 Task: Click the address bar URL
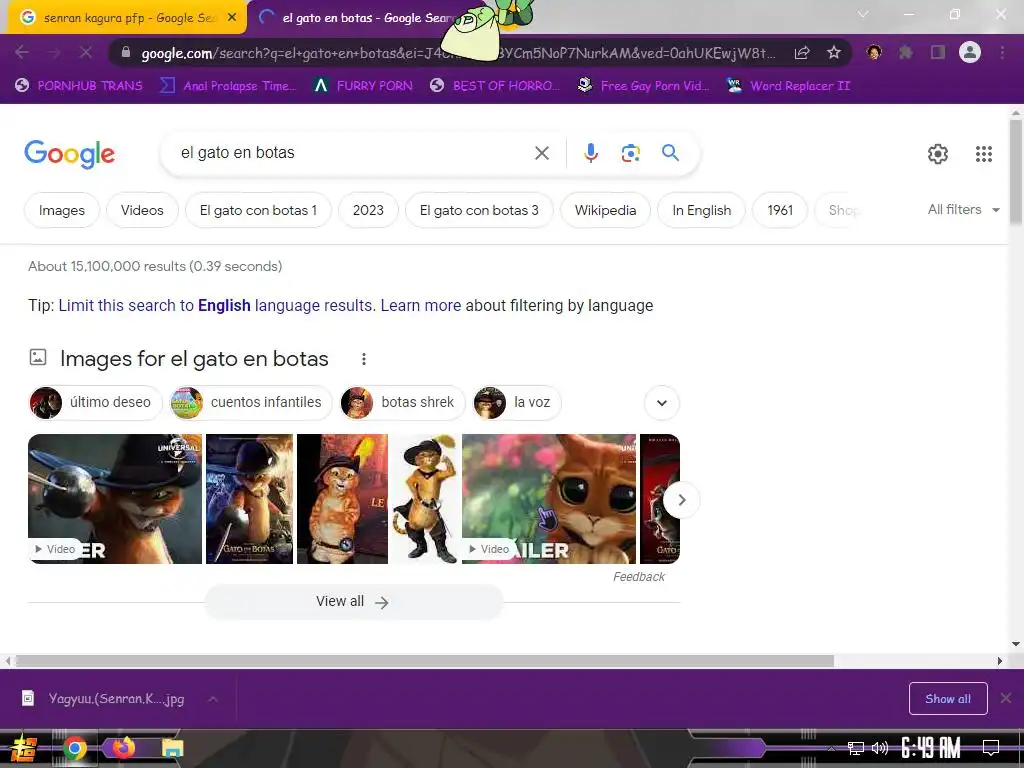pos(457,53)
